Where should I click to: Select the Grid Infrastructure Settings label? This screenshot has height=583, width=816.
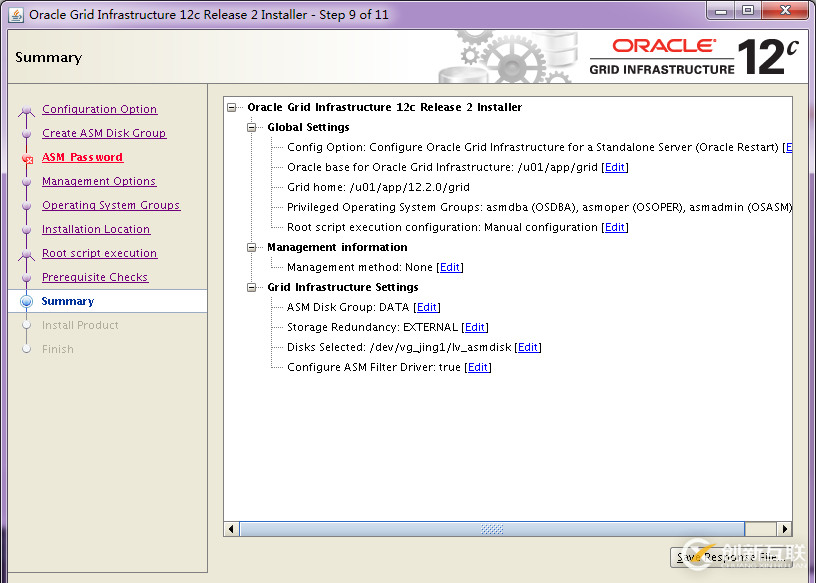343,287
